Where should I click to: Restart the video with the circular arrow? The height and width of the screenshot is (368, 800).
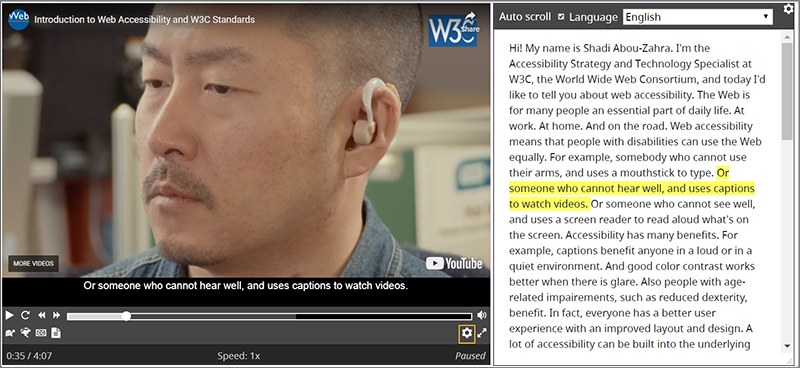[25, 315]
